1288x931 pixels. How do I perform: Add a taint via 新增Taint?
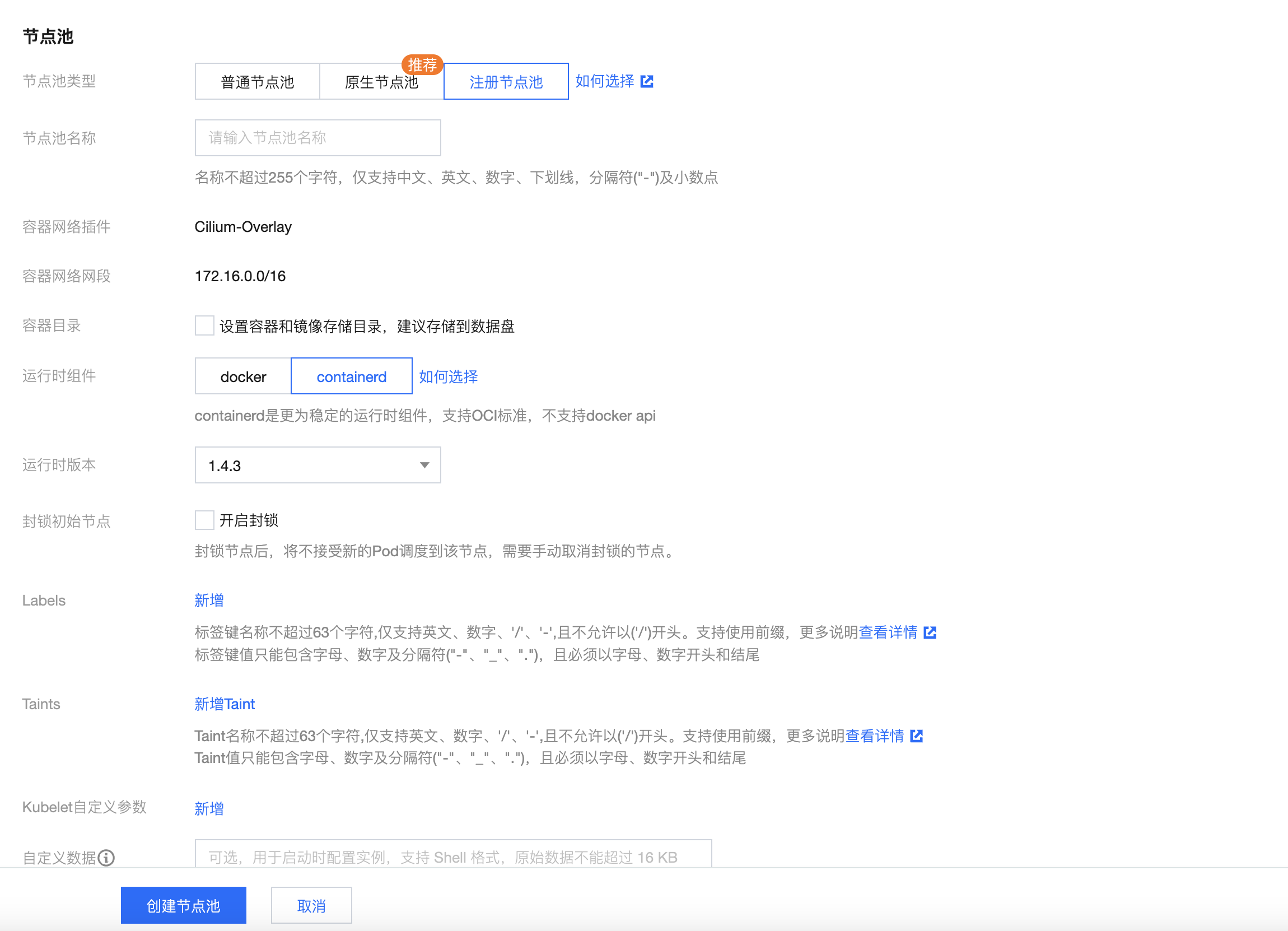(x=225, y=704)
